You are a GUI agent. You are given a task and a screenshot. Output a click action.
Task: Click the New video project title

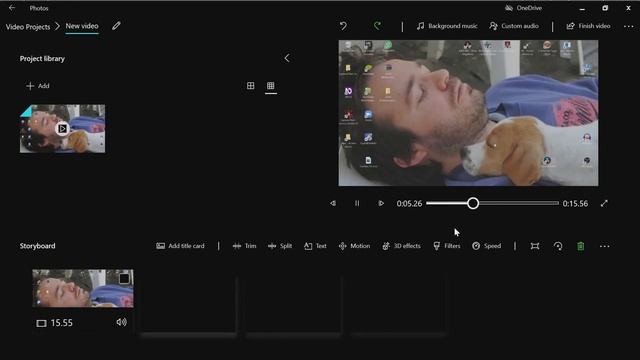82,26
